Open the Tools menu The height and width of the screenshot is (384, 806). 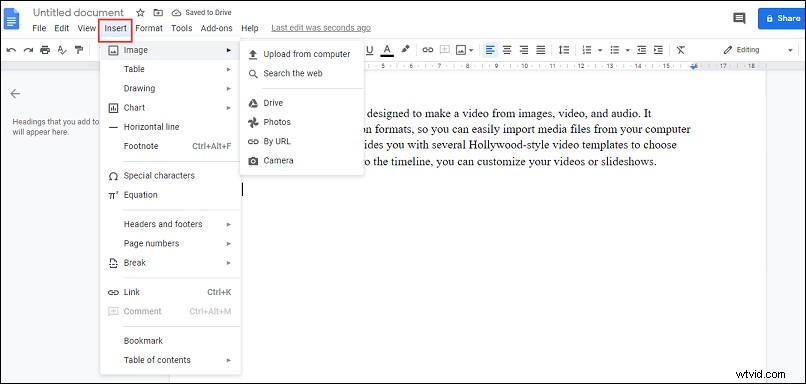pos(181,28)
